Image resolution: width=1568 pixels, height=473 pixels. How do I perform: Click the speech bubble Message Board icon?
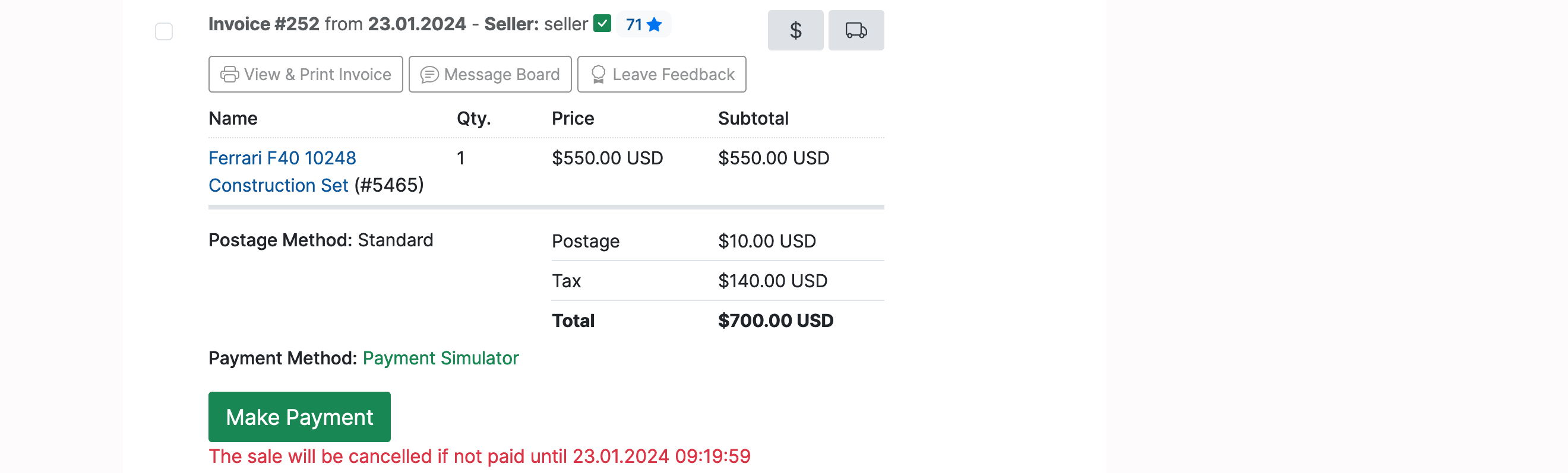429,75
